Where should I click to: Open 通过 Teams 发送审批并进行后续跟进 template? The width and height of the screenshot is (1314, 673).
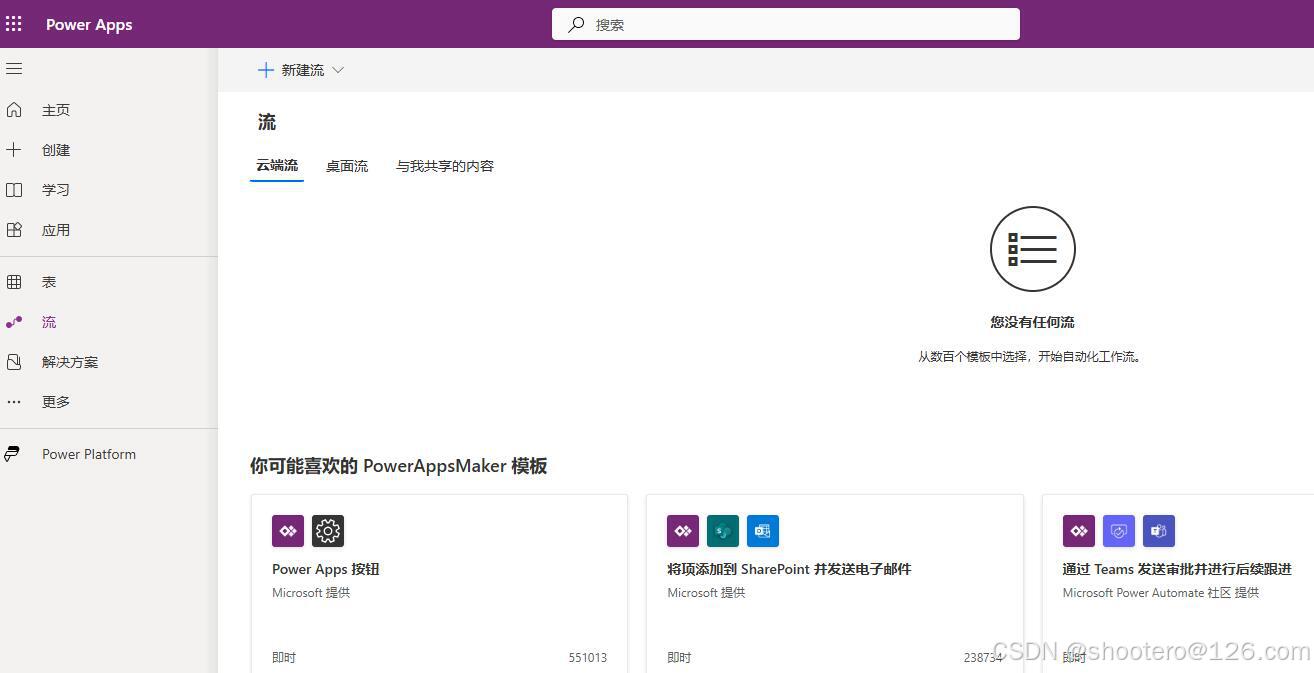[x=1178, y=583]
